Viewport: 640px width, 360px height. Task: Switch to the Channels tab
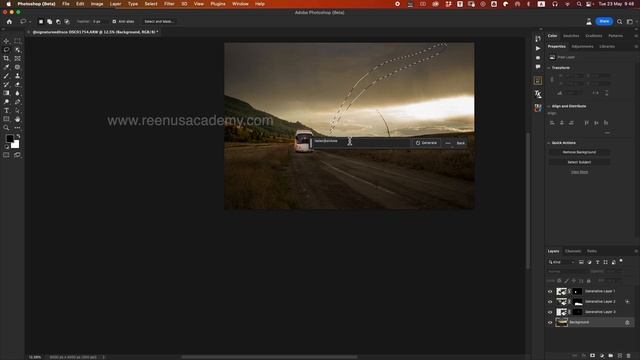click(573, 251)
